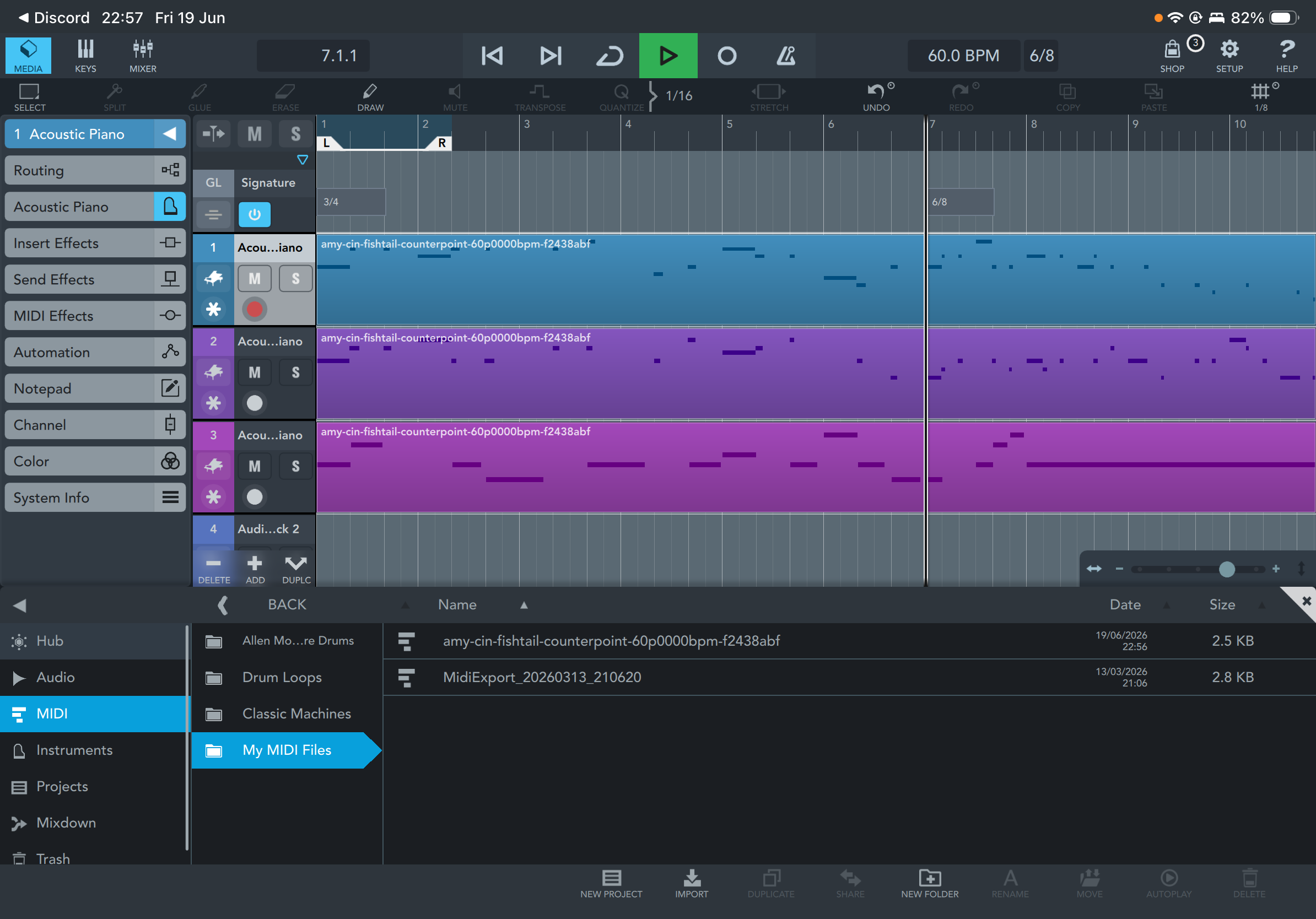
Task: Open the Classic Machines folder
Action: coord(287,713)
